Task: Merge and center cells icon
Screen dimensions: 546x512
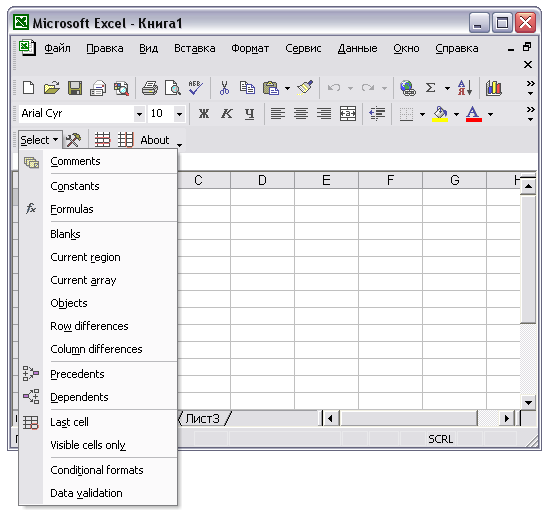Action: coord(348,114)
